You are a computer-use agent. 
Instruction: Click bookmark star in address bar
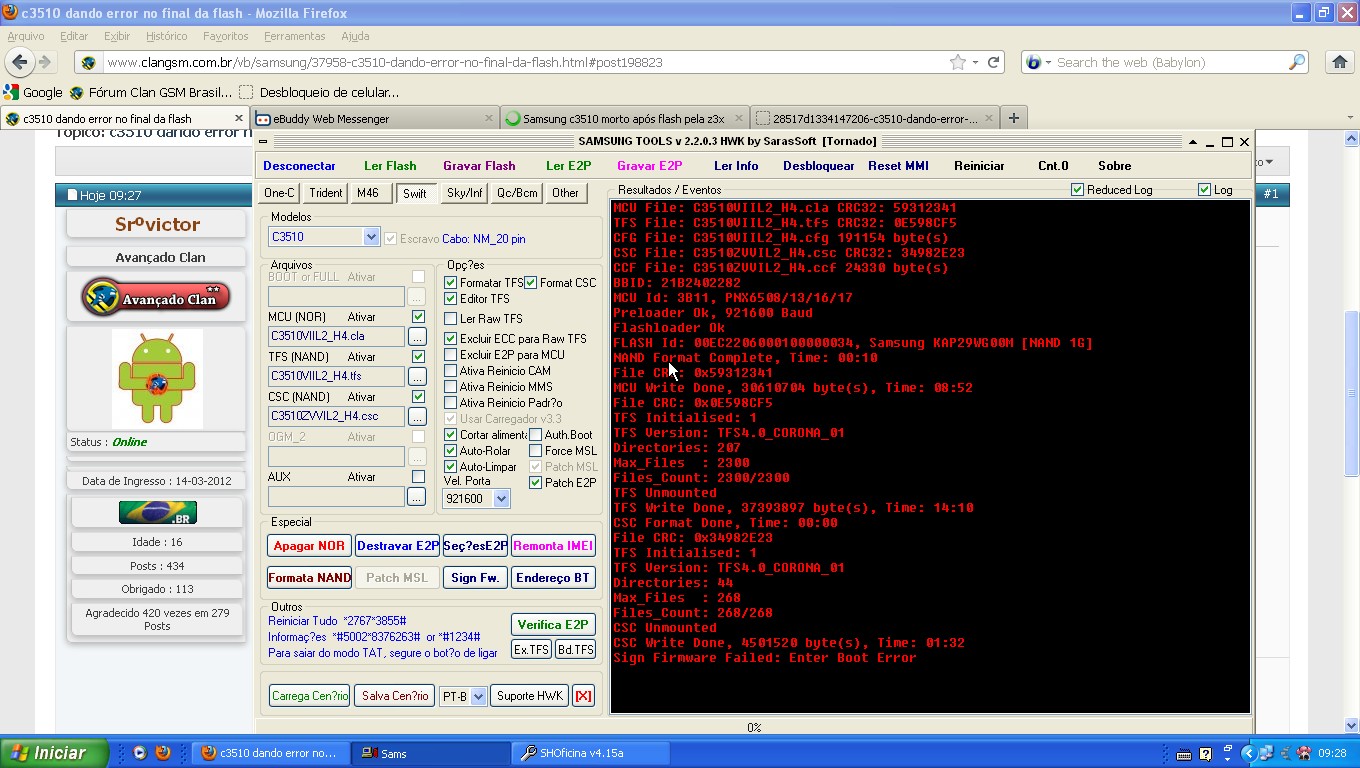tap(958, 62)
